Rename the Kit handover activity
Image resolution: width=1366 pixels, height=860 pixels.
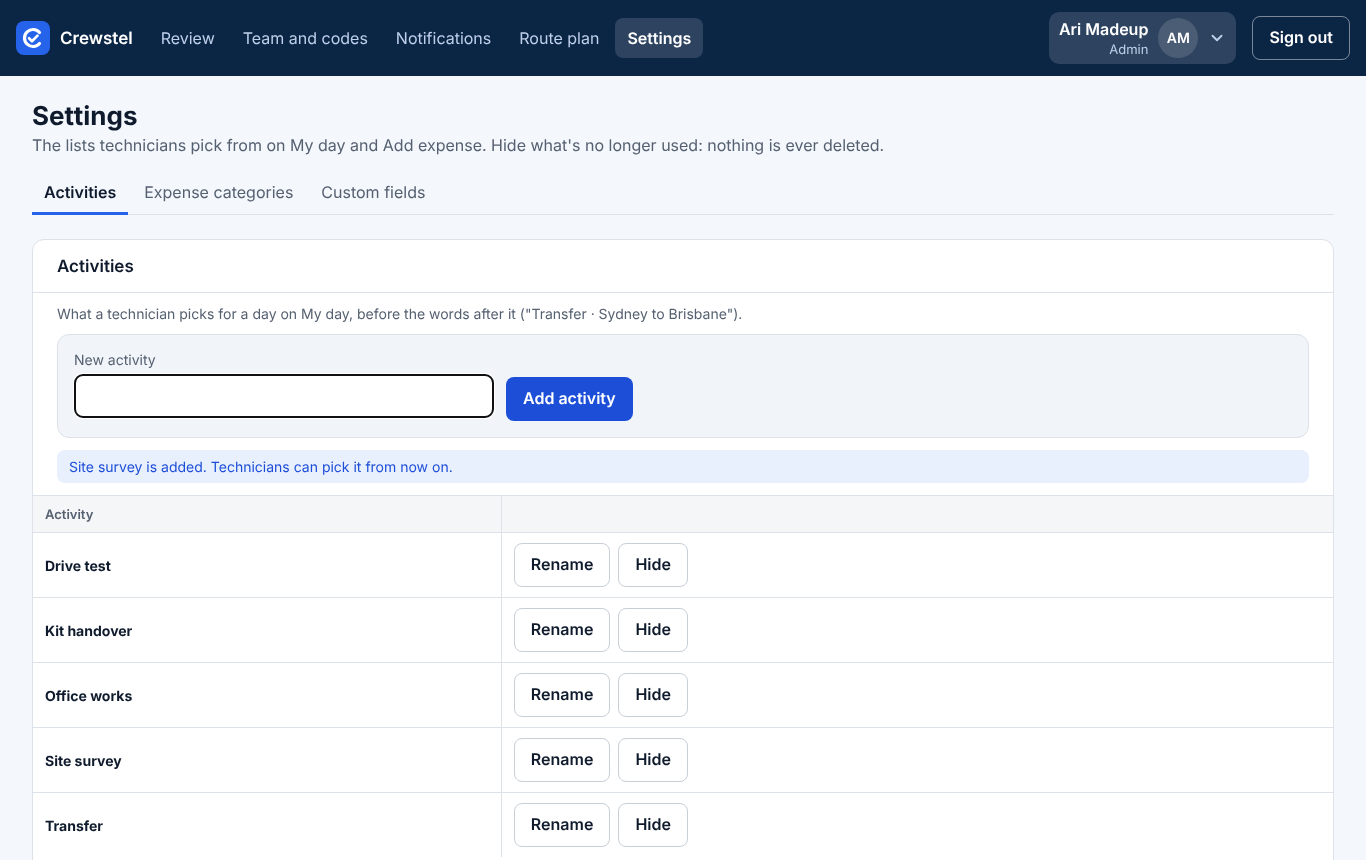pyautogui.click(x=562, y=630)
